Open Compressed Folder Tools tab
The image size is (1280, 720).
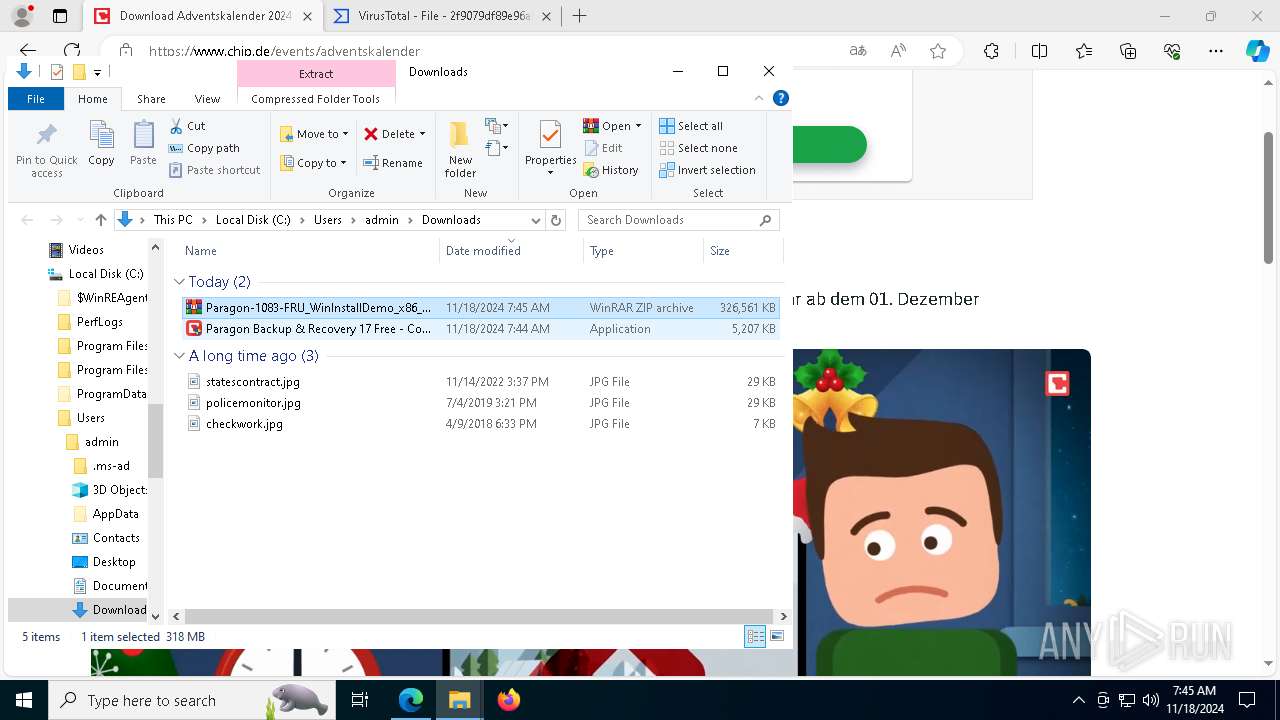[x=316, y=99]
